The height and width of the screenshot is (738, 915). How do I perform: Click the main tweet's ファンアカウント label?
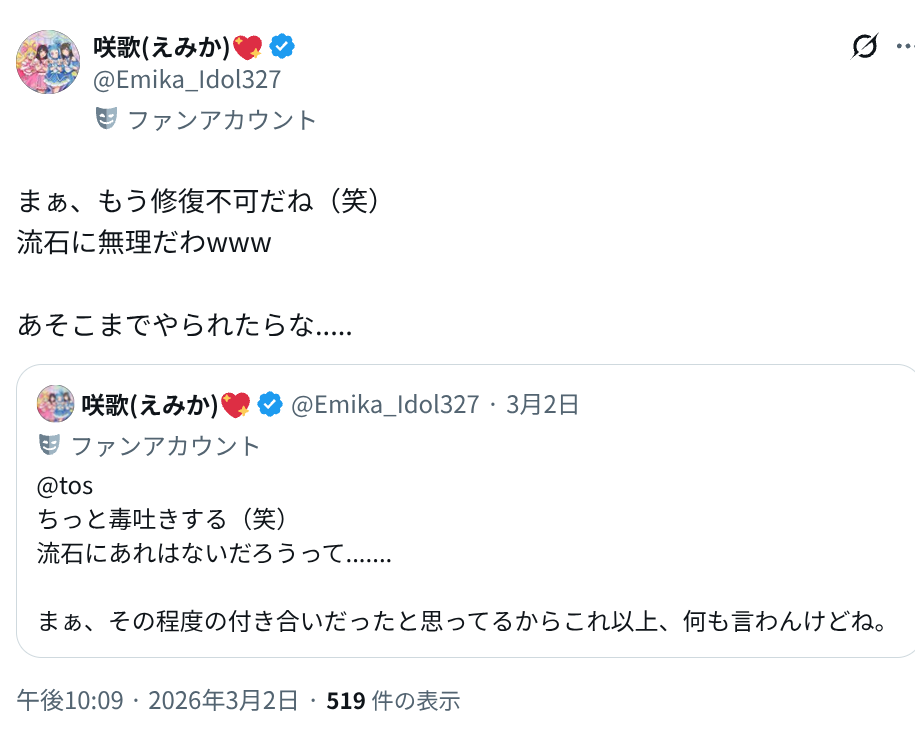point(221,120)
